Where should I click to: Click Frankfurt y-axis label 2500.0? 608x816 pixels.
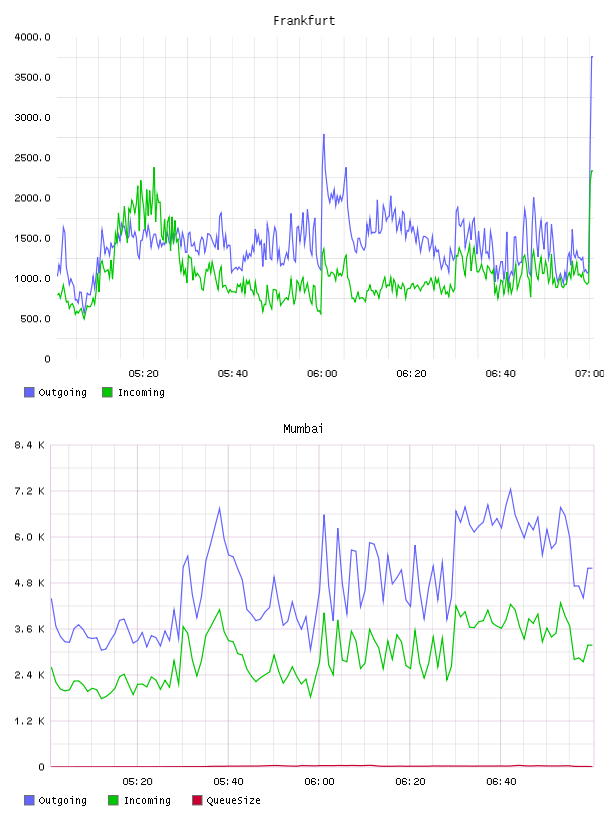coord(32,158)
